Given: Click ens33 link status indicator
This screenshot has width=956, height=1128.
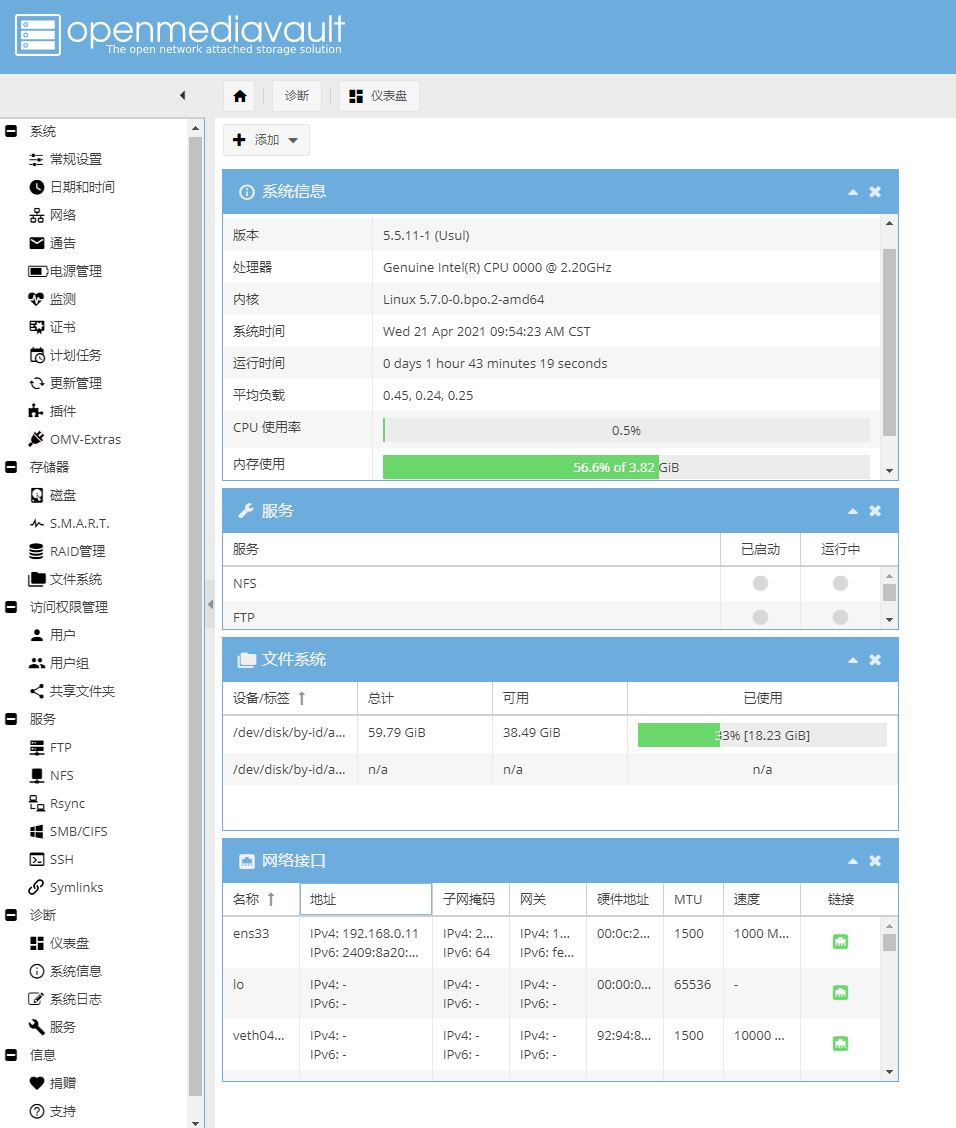Looking at the screenshot, I should (x=840, y=941).
